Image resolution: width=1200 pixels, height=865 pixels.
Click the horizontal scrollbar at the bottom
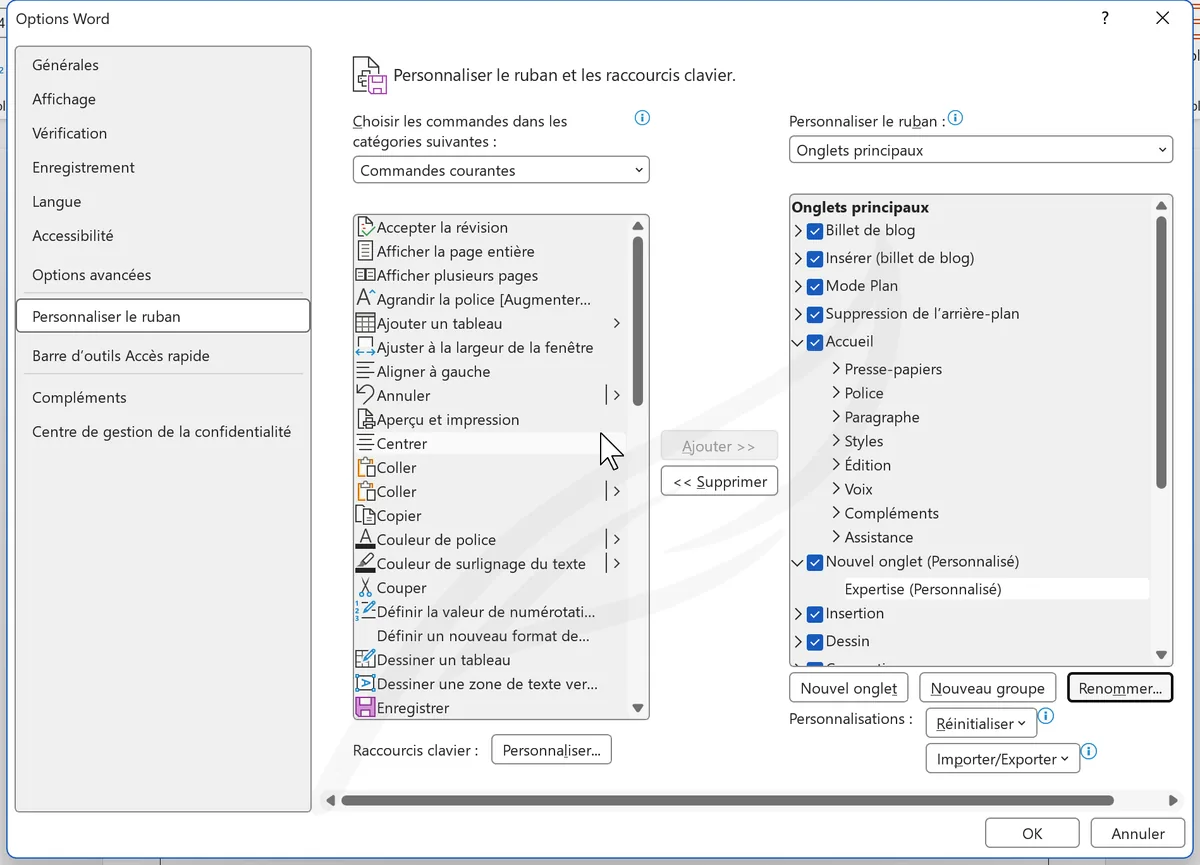click(x=727, y=800)
